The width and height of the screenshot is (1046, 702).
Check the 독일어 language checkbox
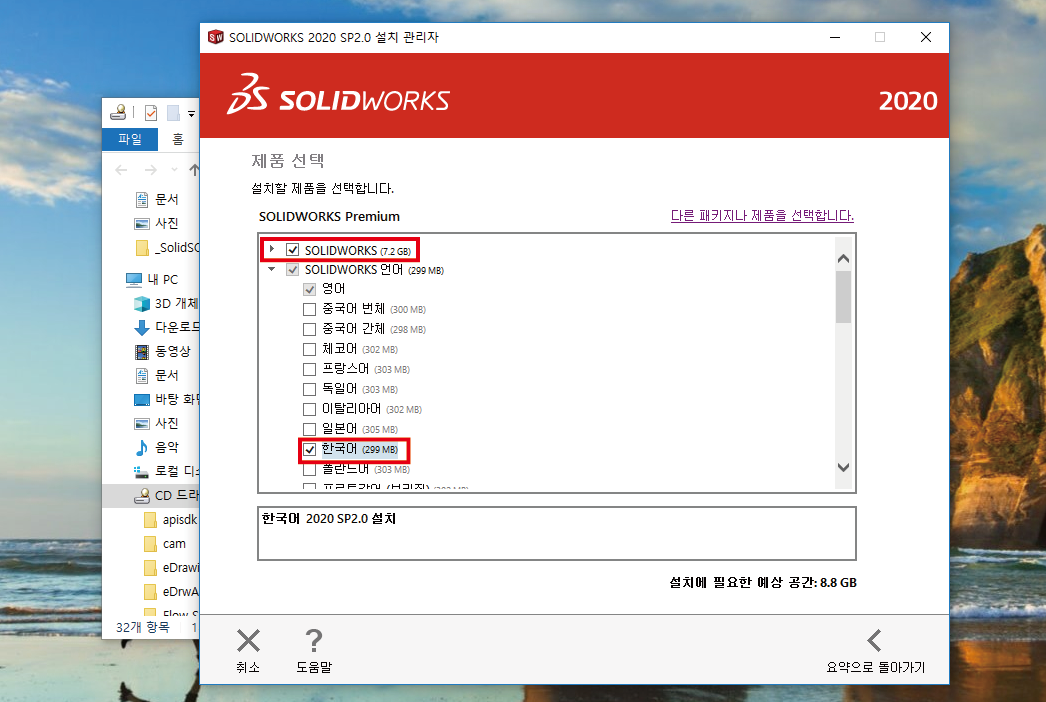click(310, 390)
